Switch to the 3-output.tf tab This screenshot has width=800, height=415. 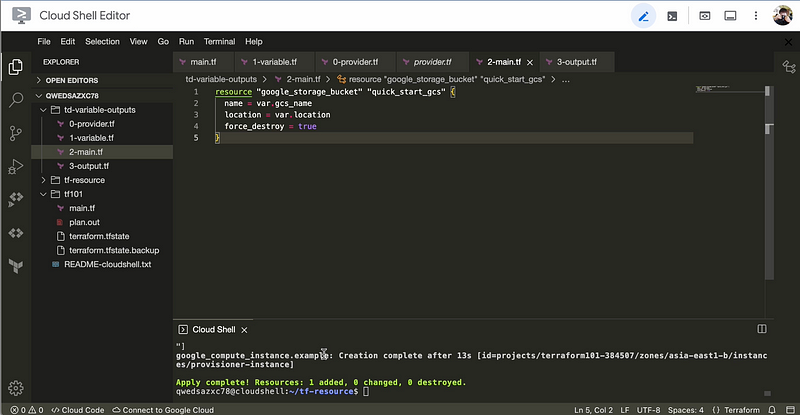point(577,62)
